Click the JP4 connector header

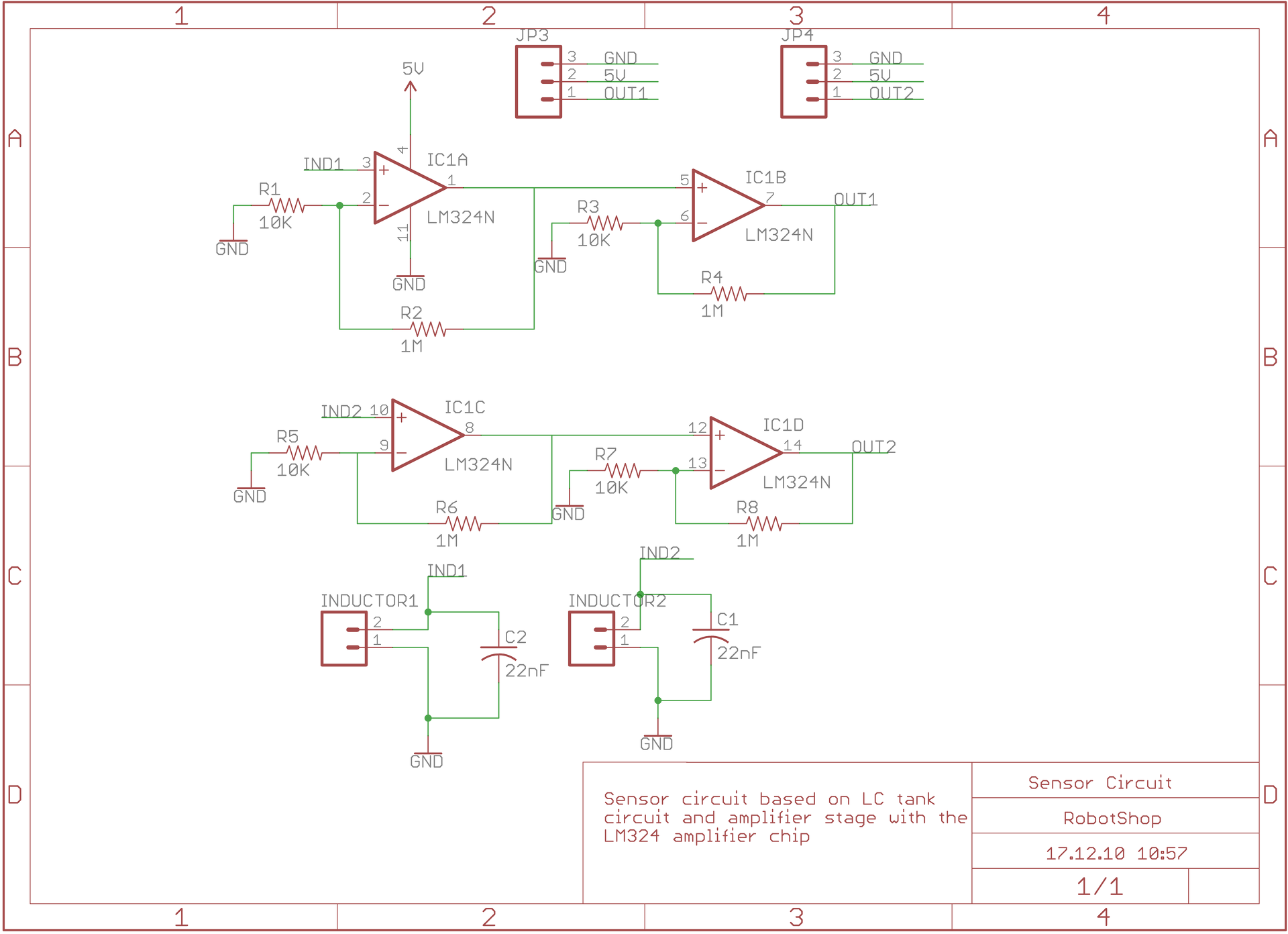803,82
